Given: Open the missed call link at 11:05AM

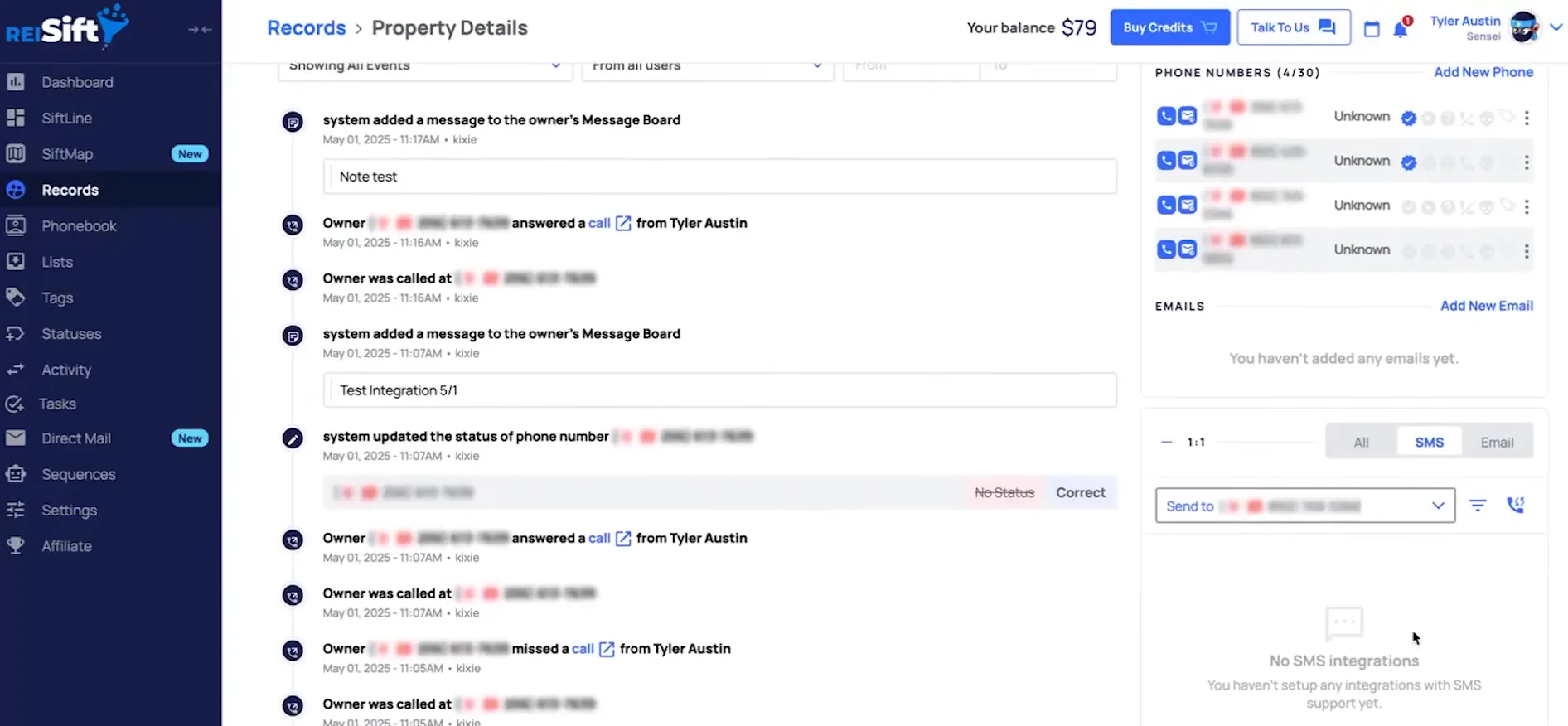Looking at the screenshot, I should [x=583, y=649].
